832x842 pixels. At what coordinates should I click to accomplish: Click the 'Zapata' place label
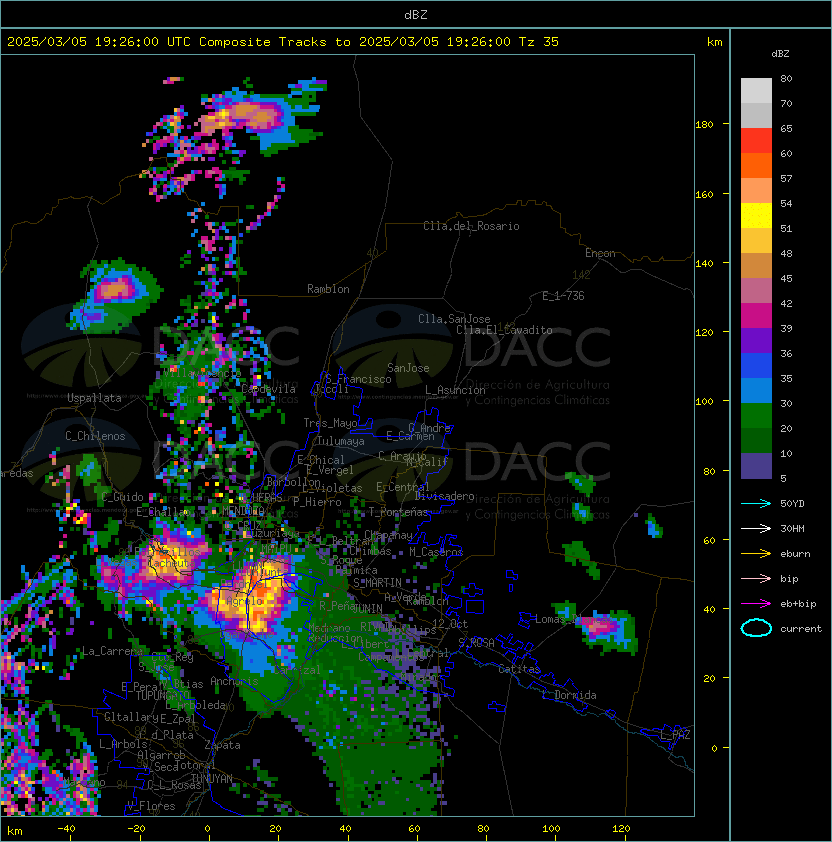(222, 745)
